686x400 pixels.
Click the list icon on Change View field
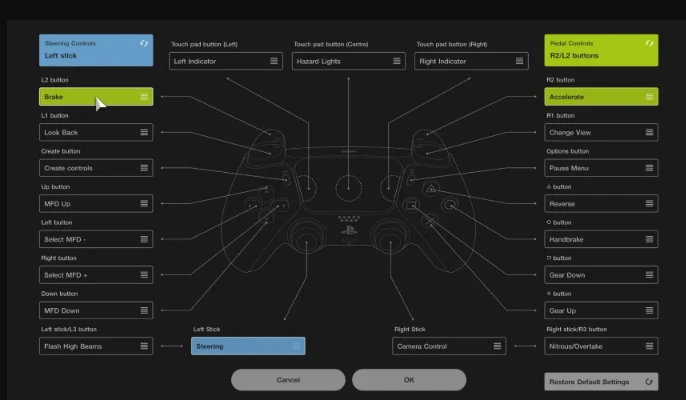649,132
